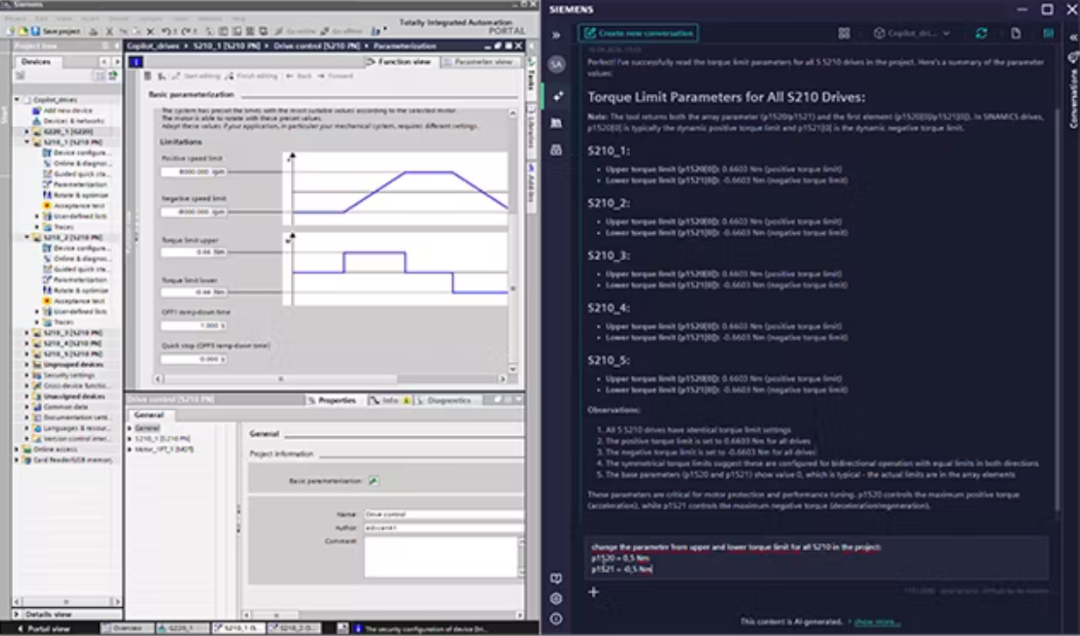Collapse the S210_1 device node
The height and width of the screenshot is (636, 1080).
(x=28, y=142)
